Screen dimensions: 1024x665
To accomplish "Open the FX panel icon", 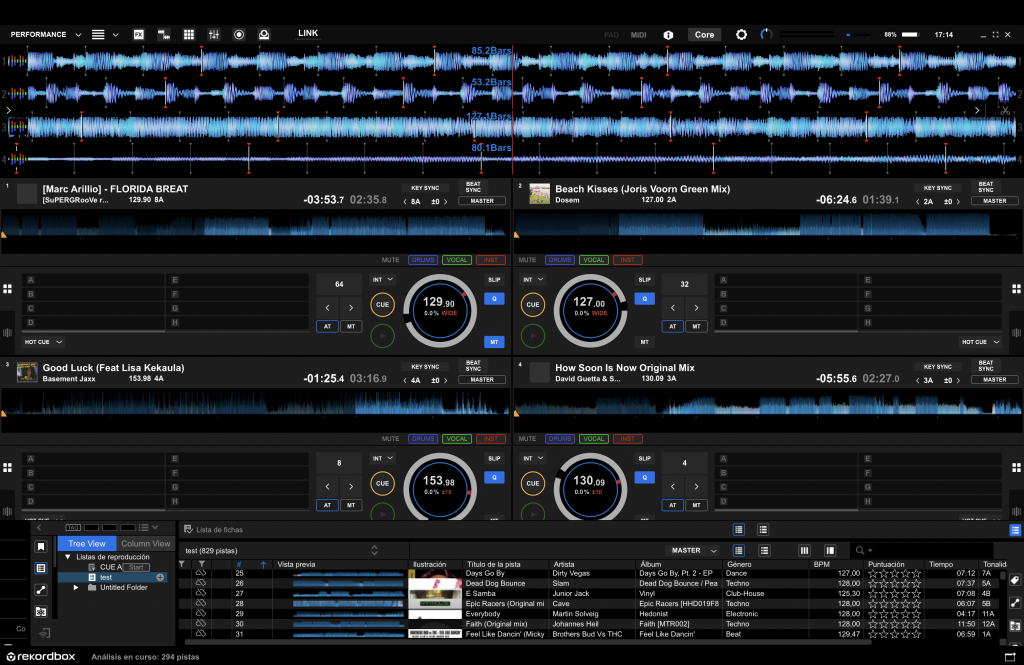I will click(x=139, y=34).
